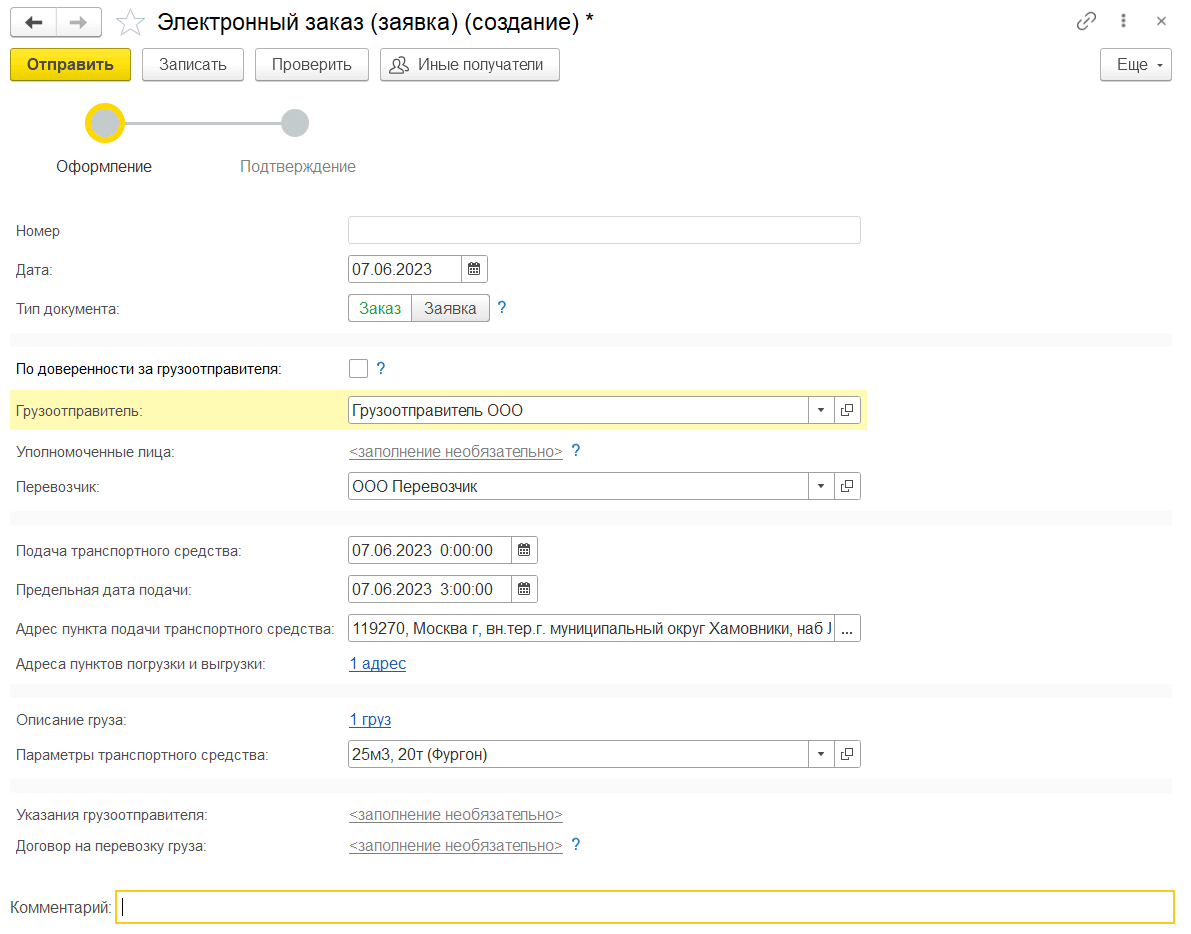This screenshot has width=1191, height=934.
Task: Switch document type to Заявка
Action: point(450,308)
